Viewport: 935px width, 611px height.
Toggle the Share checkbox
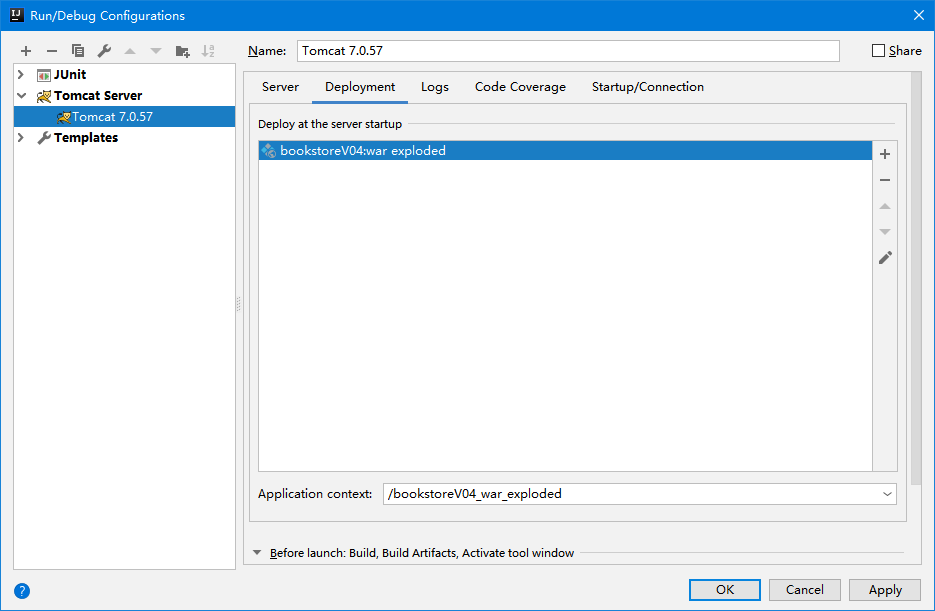[x=878, y=51]
